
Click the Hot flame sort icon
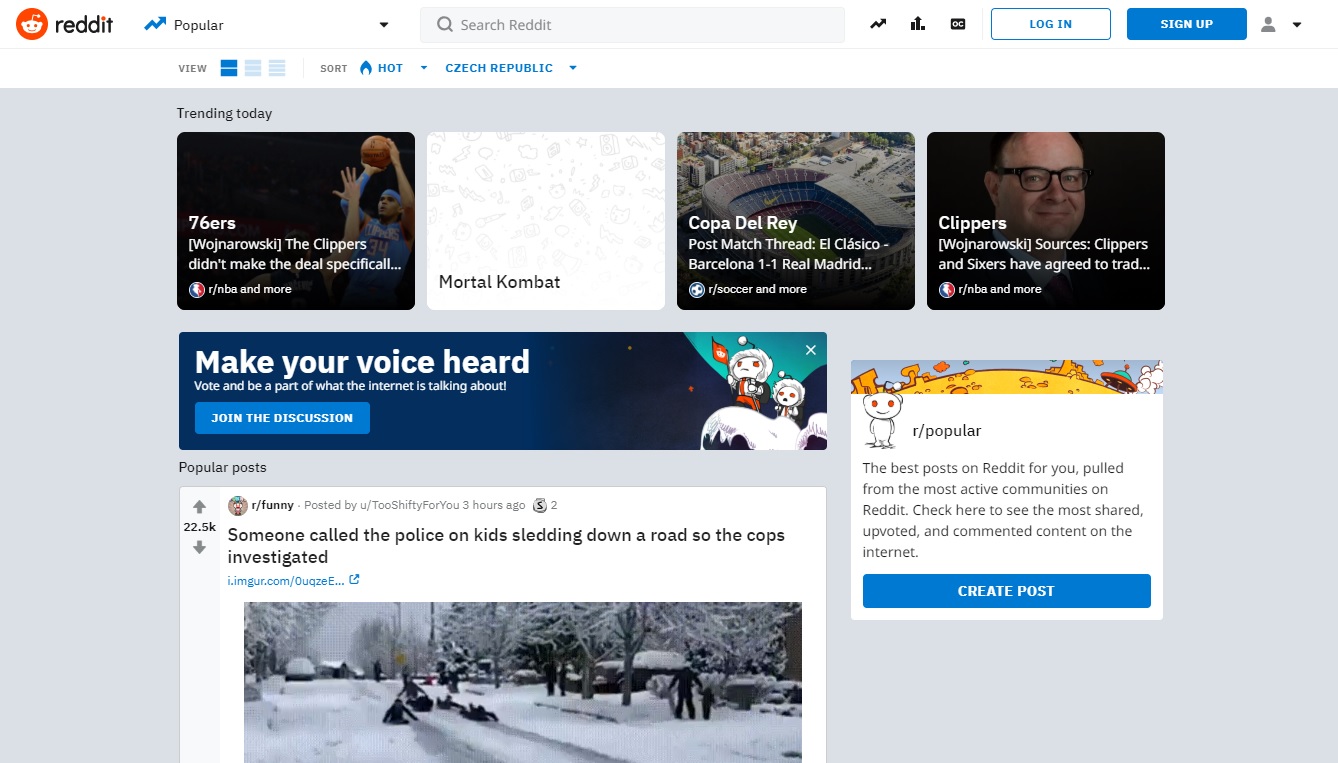(x=366, y=68)
